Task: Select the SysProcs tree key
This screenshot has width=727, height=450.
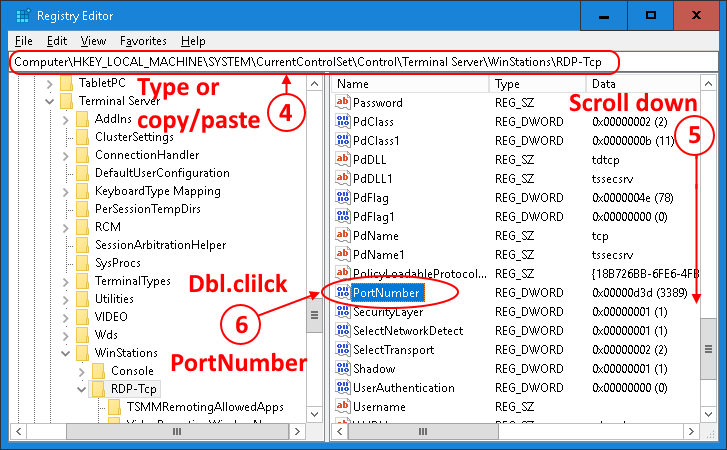Action: (118, 263)
